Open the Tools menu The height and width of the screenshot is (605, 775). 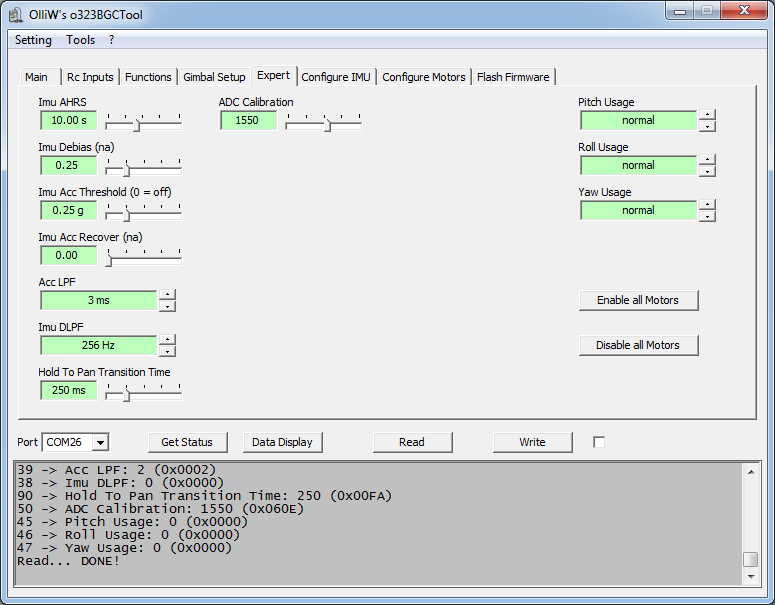80,40
